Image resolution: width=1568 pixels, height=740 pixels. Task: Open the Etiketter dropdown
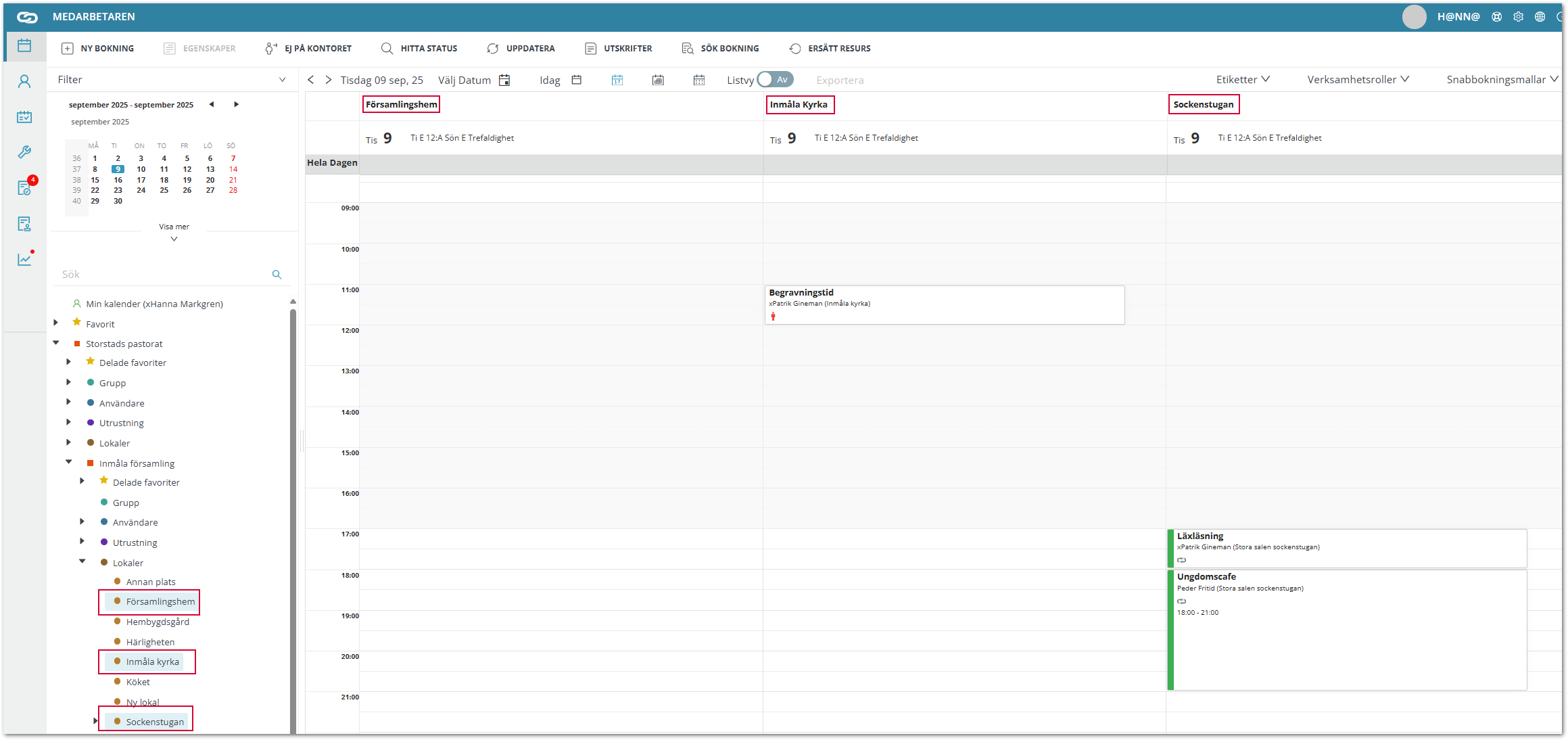pyautogui.click(x=1242, y=80)
